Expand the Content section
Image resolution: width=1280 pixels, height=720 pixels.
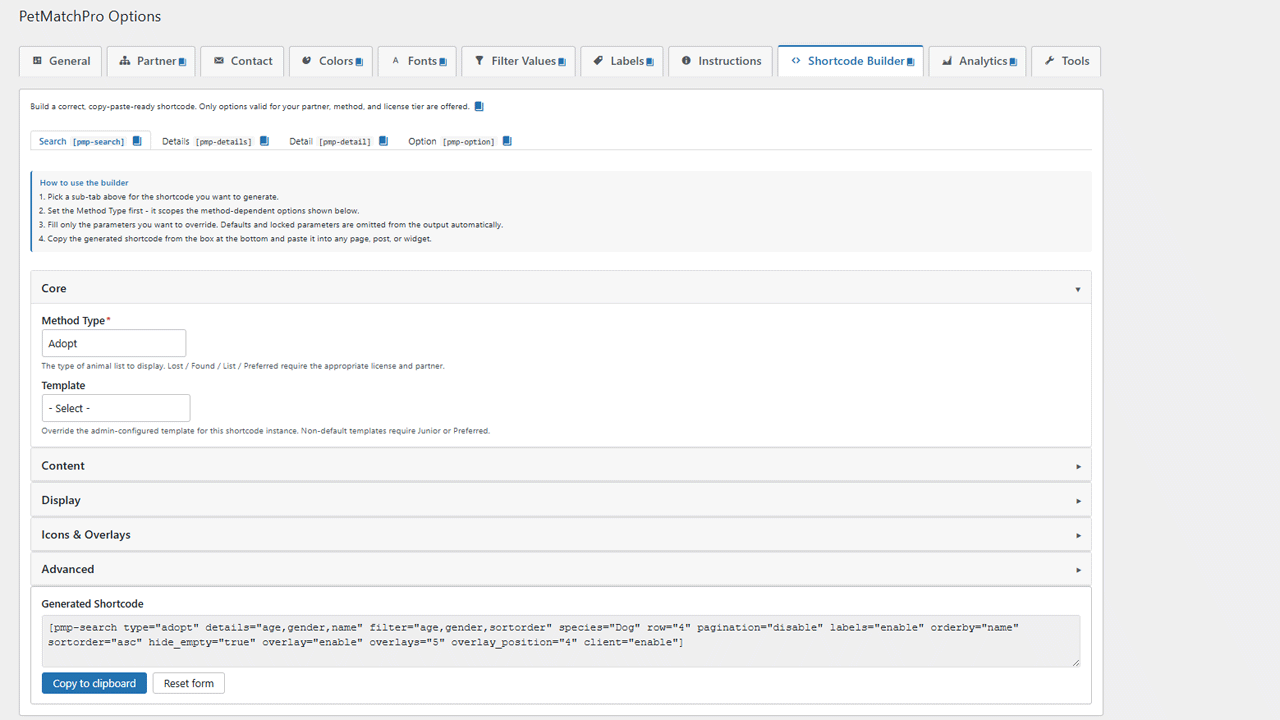561,466
